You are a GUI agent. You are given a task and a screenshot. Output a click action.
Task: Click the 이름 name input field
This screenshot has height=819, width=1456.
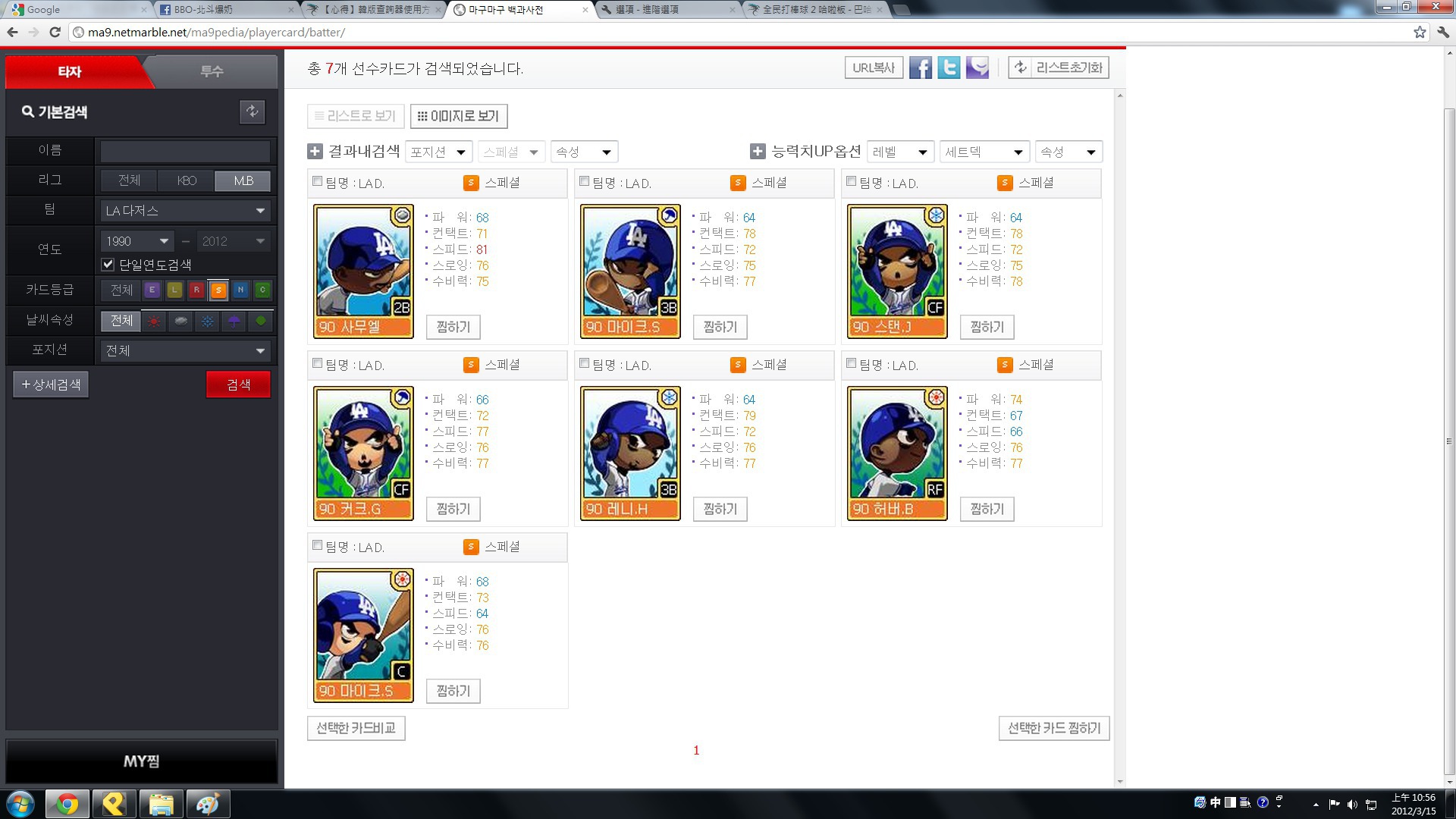click(185, 150)
